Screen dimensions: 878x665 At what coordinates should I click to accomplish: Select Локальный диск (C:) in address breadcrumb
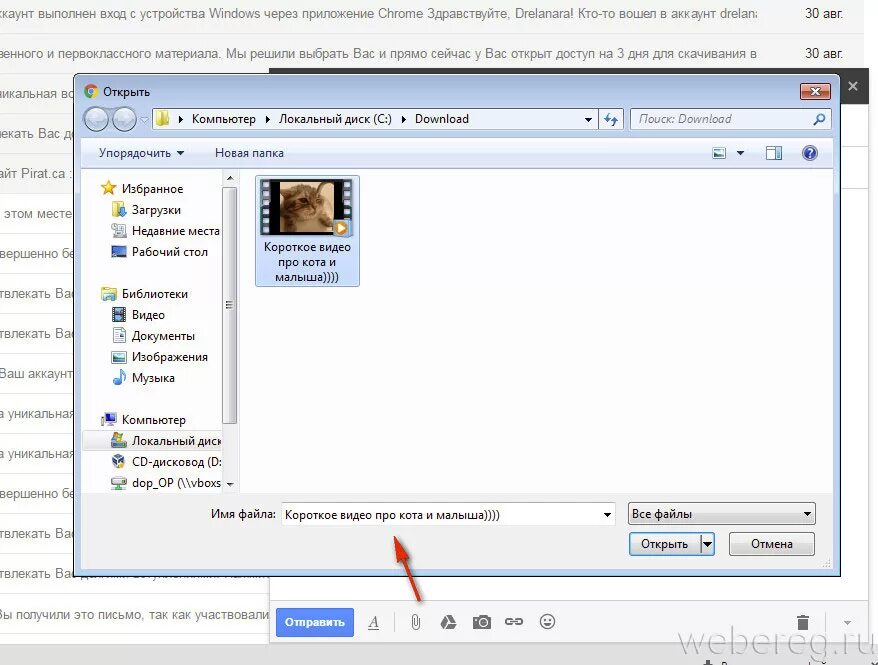click(335, 119)
